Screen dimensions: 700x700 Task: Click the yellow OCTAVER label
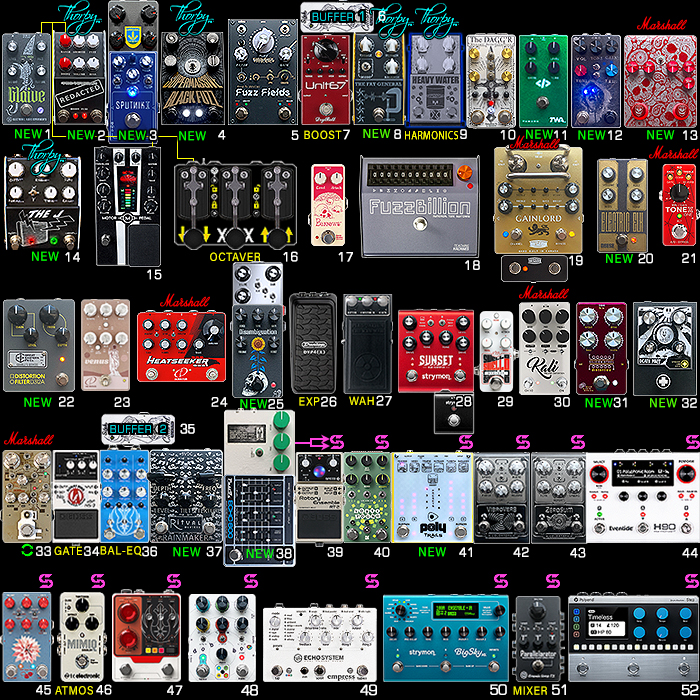[x=235, y=257]
